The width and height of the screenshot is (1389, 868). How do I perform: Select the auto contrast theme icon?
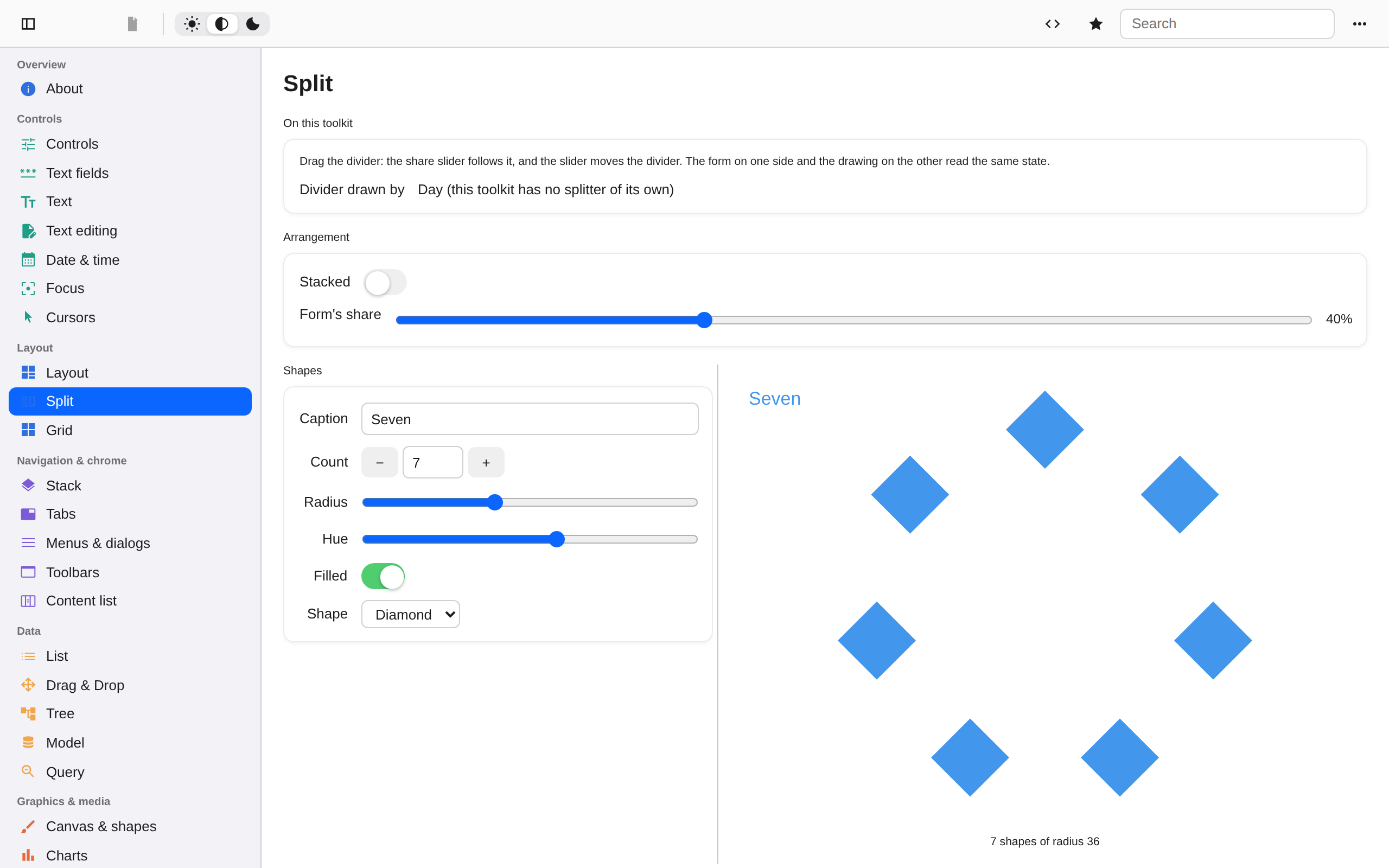(x=222, y=23)
